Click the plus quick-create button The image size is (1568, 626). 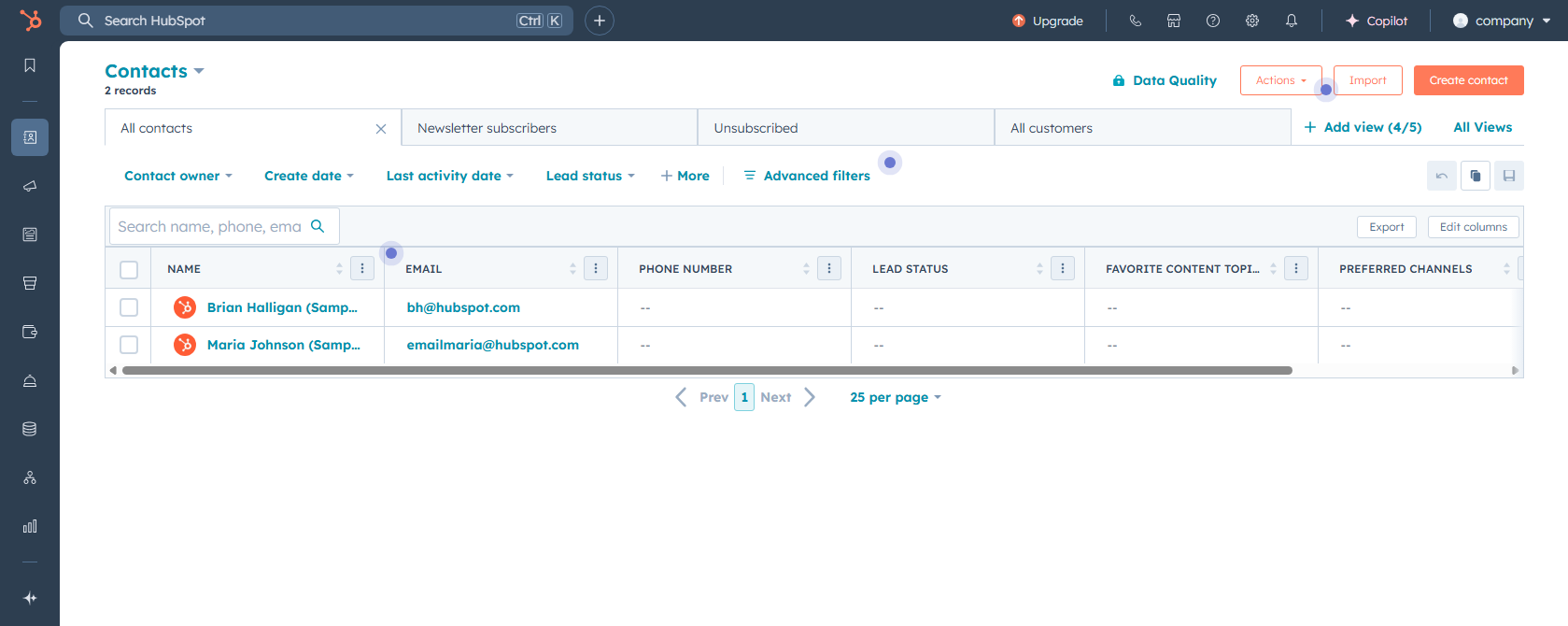point(600,21)
